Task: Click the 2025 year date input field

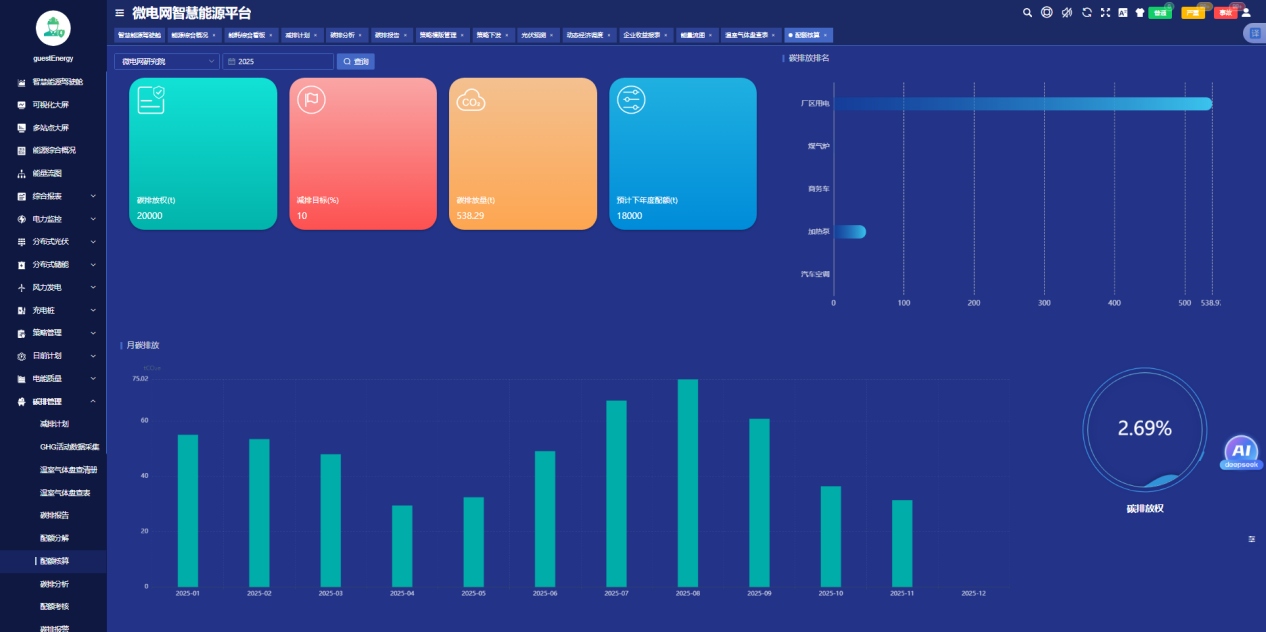Action: (278, 62)
